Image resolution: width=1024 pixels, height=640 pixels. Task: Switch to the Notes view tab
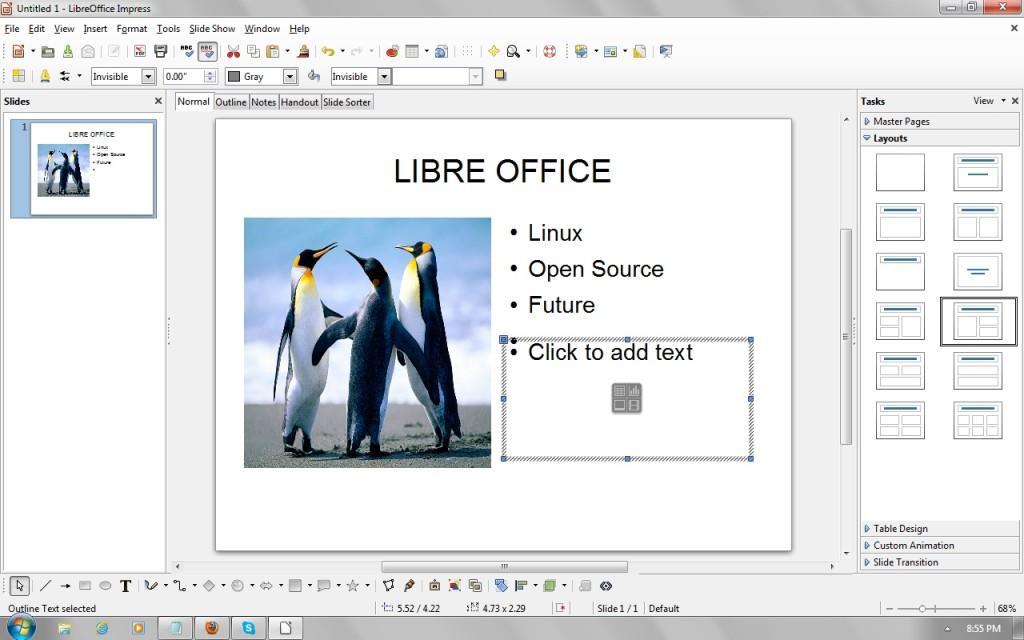click(264, 102)
